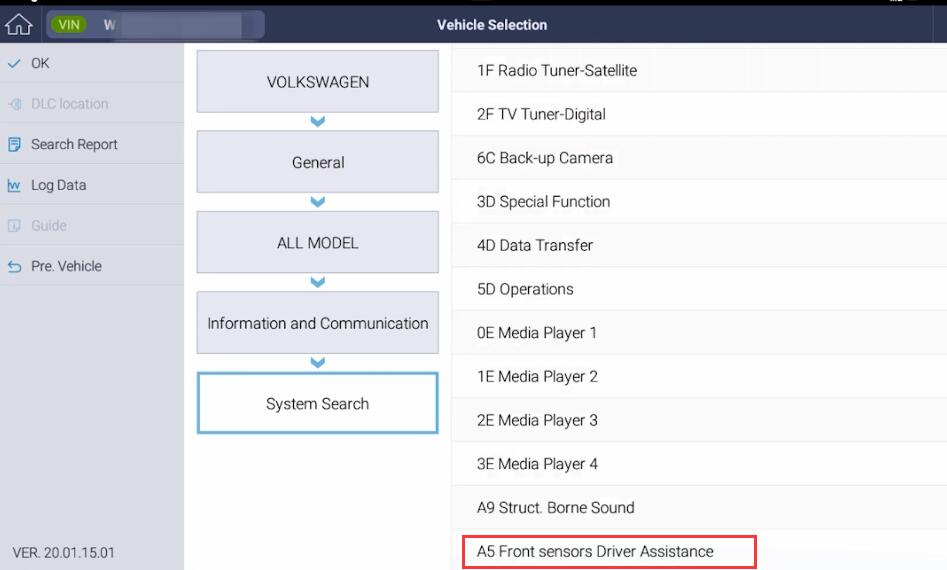Image resolution: width=947 pixels, height=570 pixels.
Task: Click the Pre. Vehicle back-arrow icon
Action: (x=14, y=266)
